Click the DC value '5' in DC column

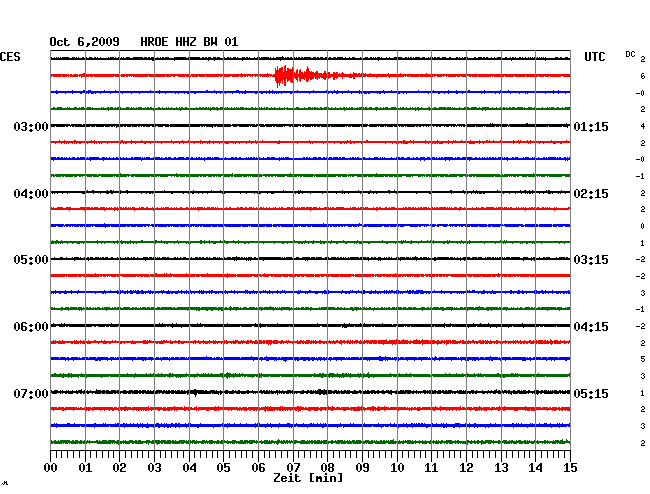643,359
